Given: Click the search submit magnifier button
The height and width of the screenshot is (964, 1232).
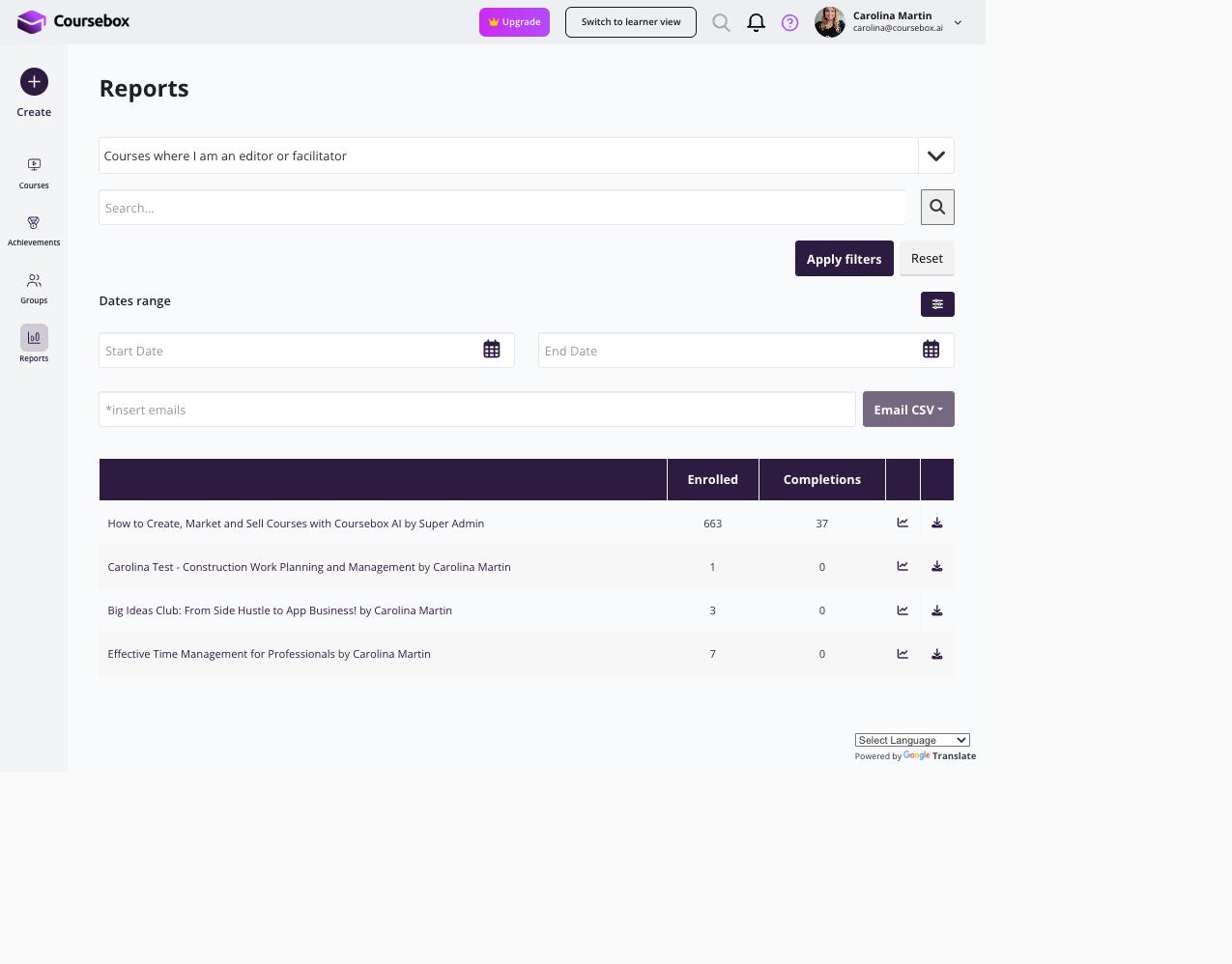Looking at the screenshot, I should coord(937,207).
